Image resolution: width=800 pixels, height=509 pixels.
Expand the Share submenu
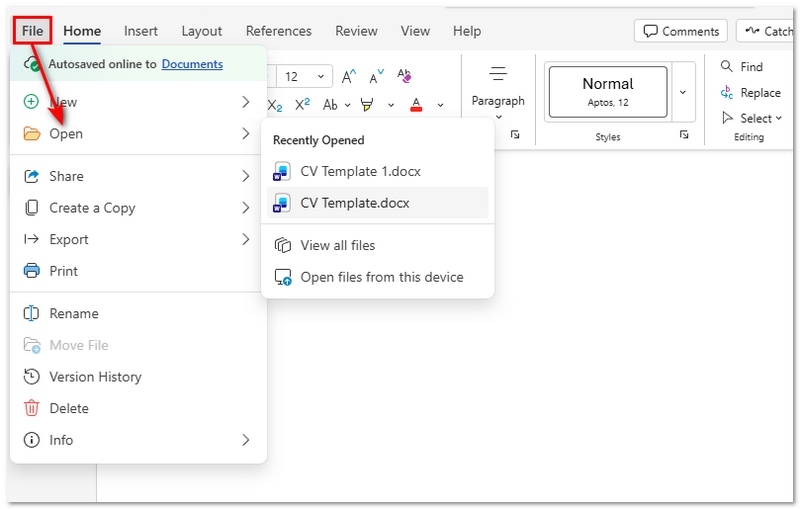[245, 176]
